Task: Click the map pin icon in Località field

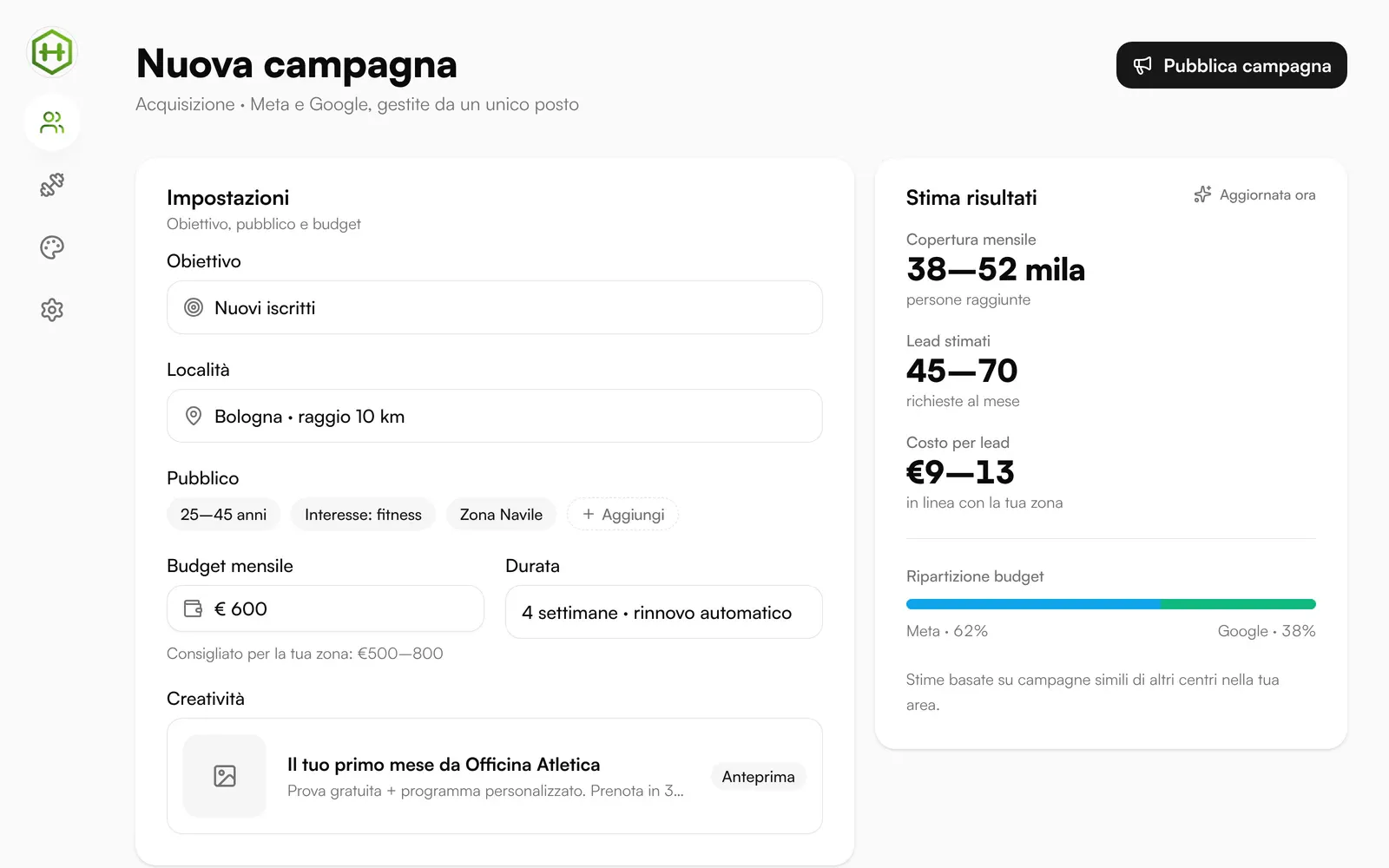Action: (x=194, y=416)
